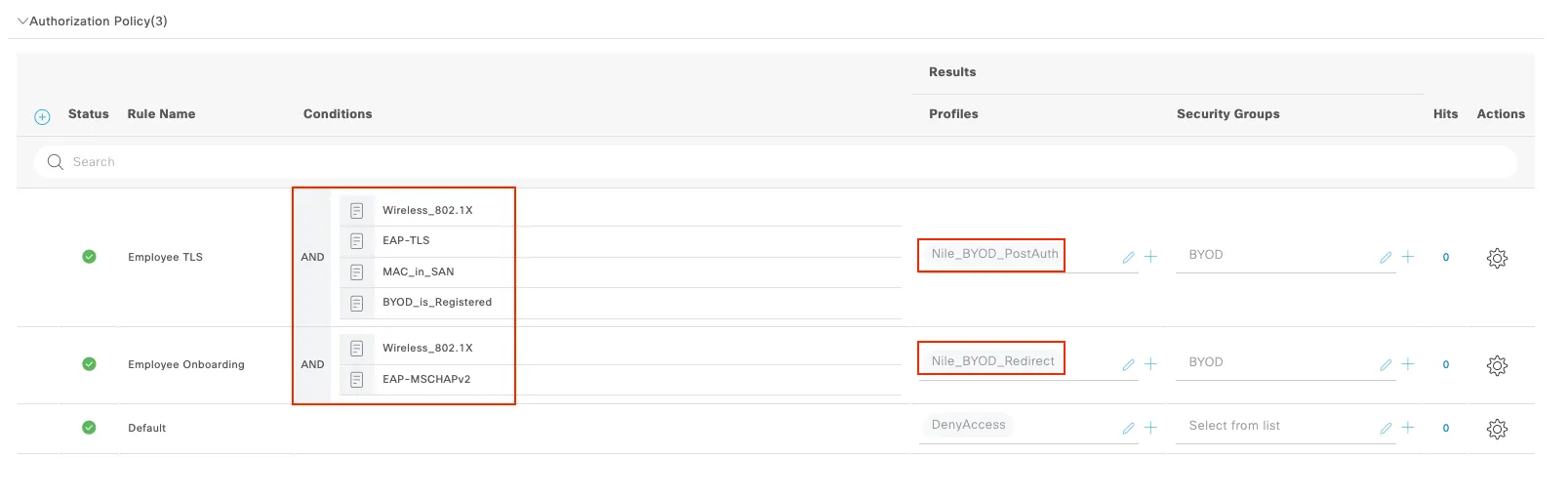Toggle status of Employee Onboarding rule
This screenshot has height=500, width=1568.
click(89, 364)
